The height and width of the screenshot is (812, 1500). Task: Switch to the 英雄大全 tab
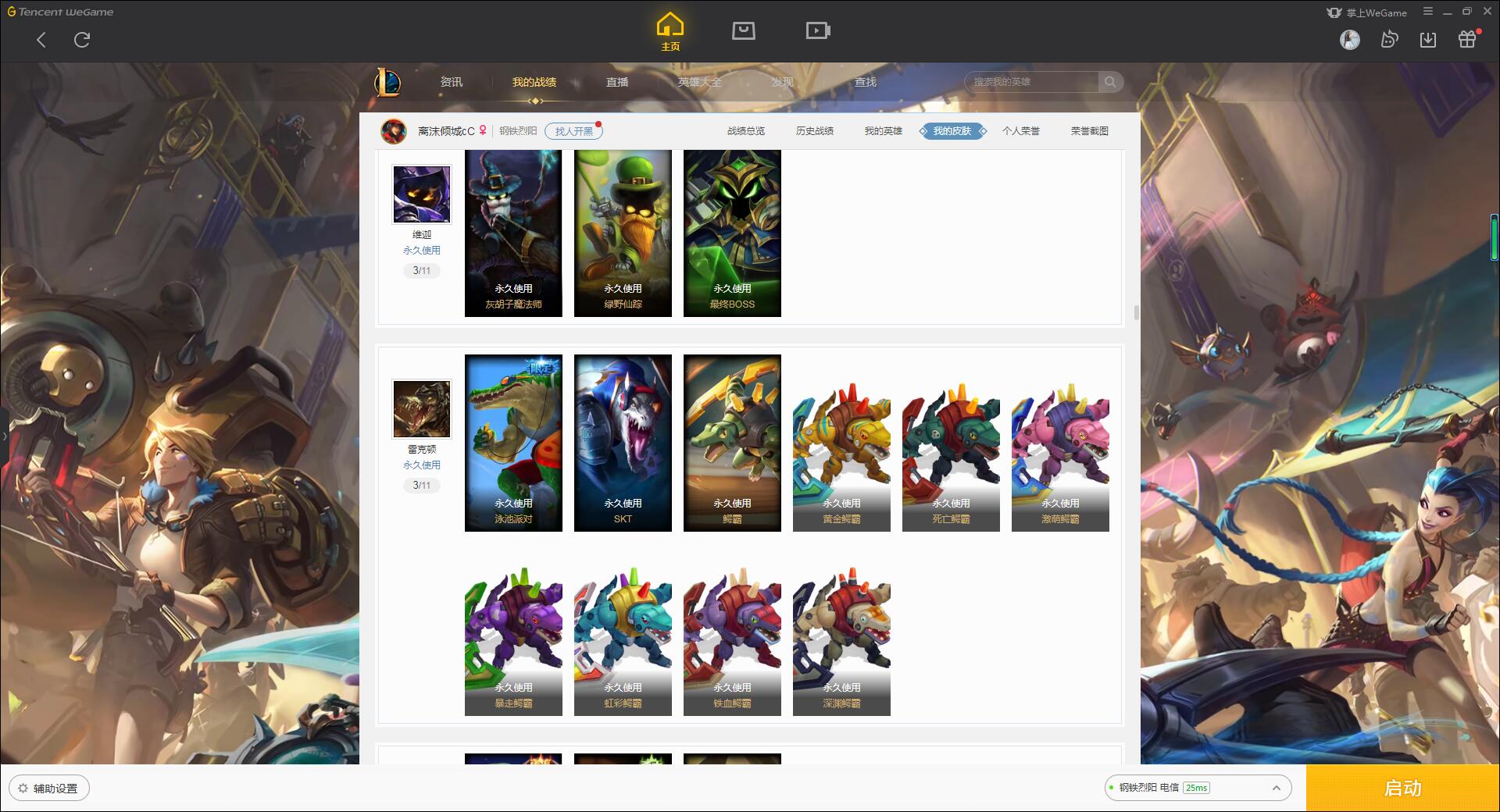[700, 82]
